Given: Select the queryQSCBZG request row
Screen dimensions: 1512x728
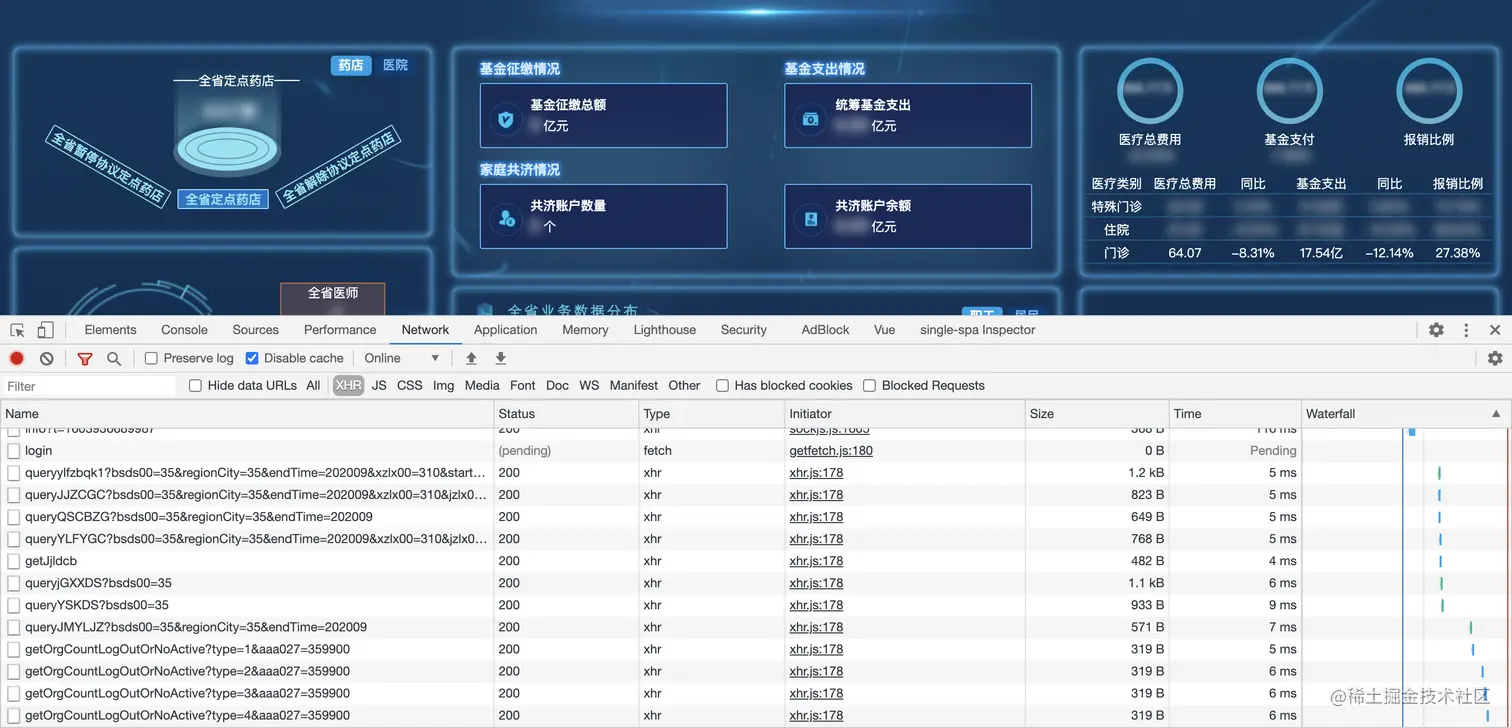Looking at the screenshot, I should click(756, 517).
